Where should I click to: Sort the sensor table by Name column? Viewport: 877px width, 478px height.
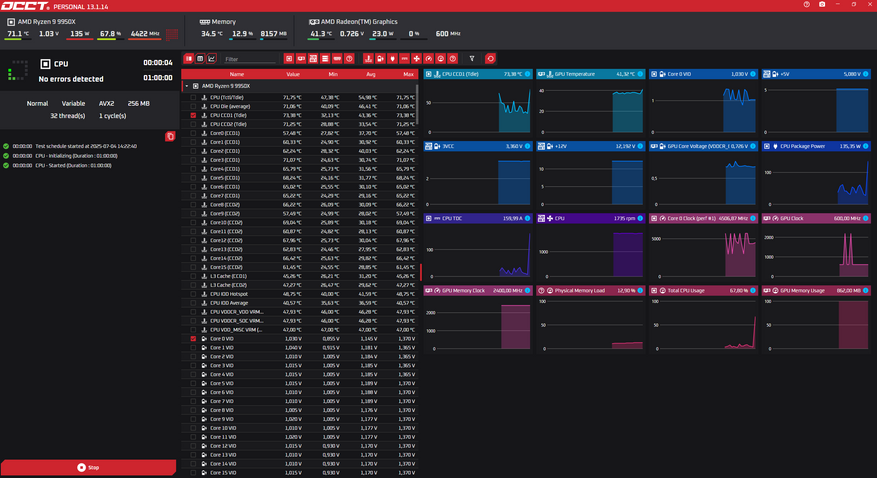point(236,74)
